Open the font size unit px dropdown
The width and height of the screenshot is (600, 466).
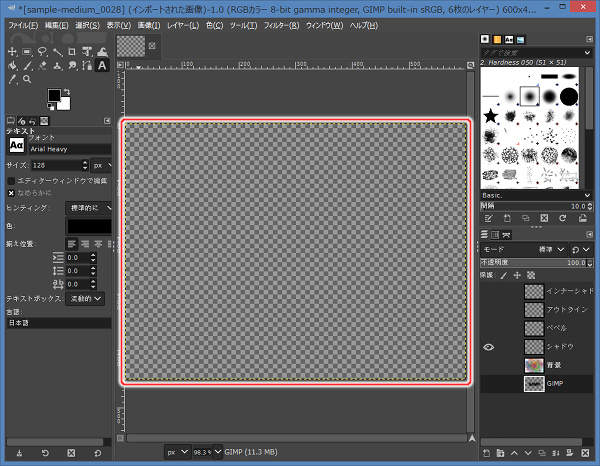[101, 164]
